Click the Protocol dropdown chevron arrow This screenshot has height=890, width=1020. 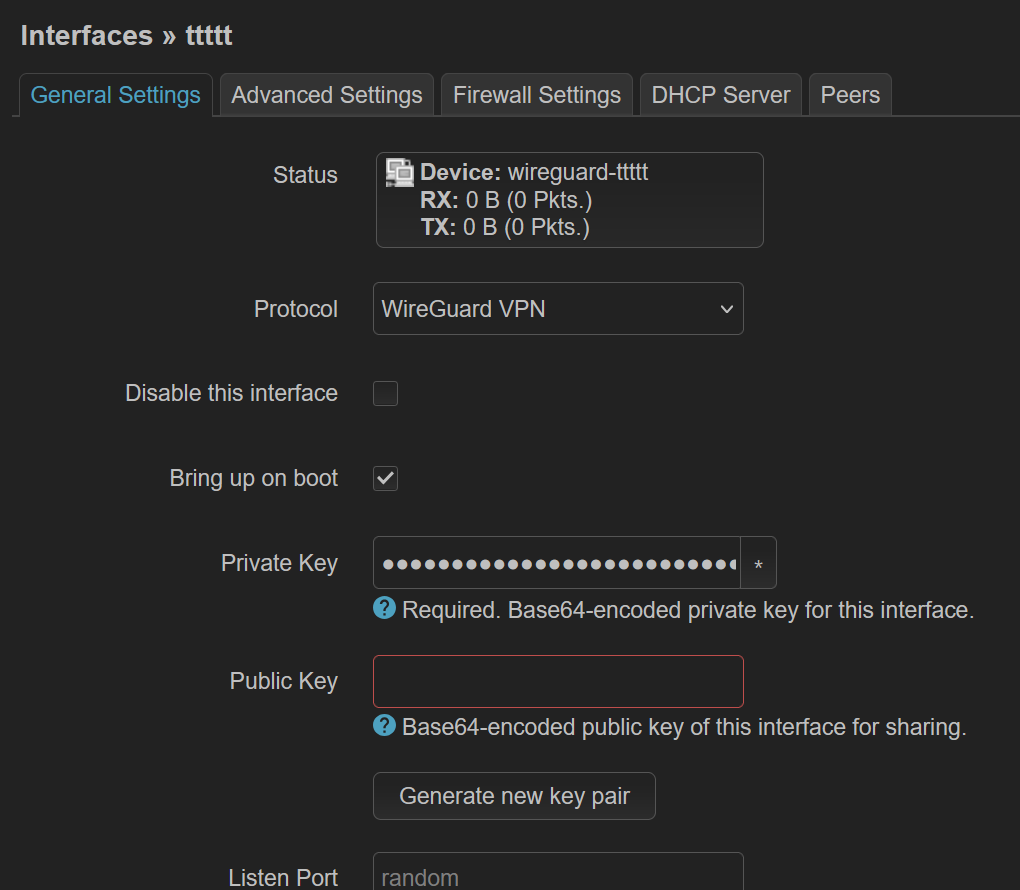coord(727,310)
